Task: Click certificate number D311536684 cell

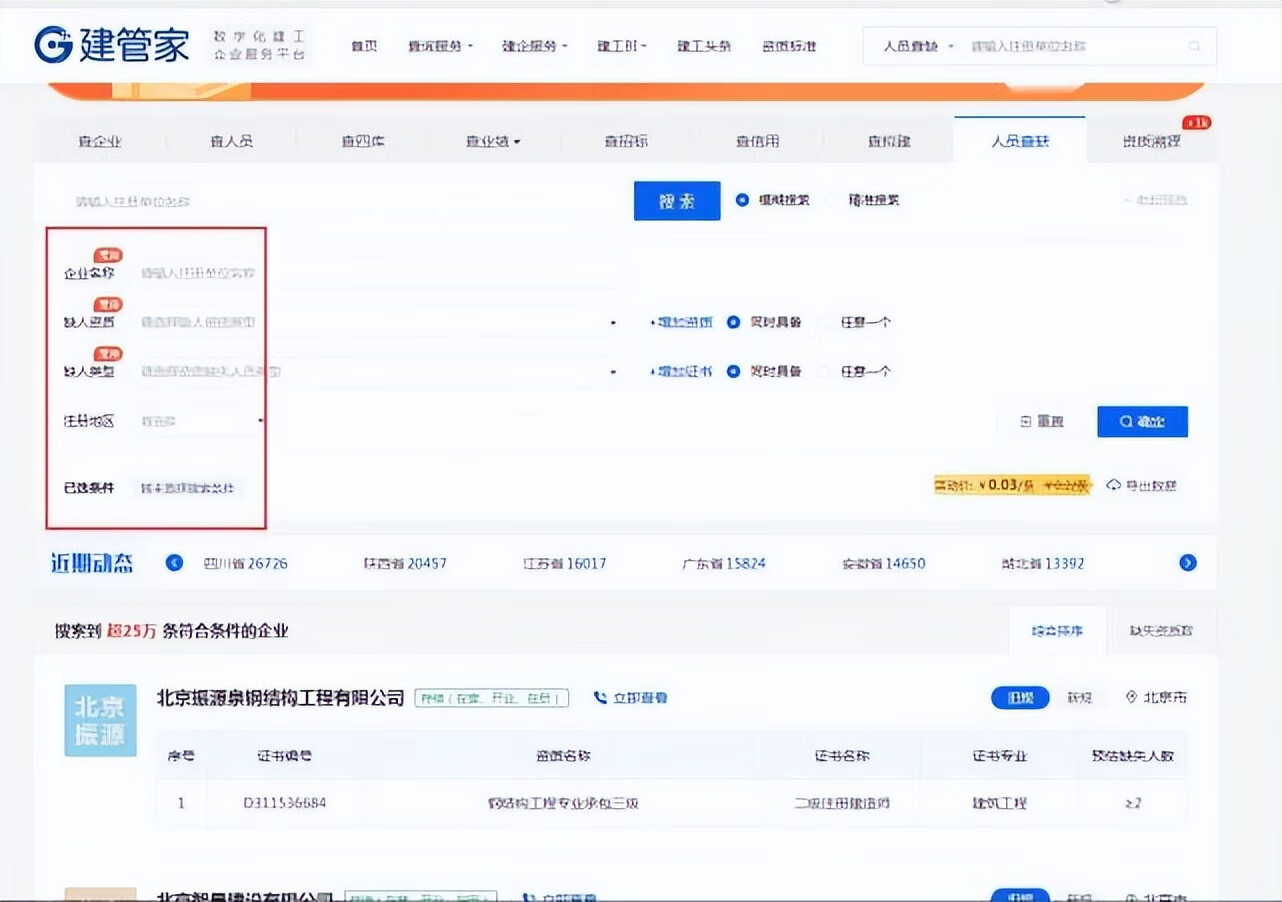Action: point(285,803)
